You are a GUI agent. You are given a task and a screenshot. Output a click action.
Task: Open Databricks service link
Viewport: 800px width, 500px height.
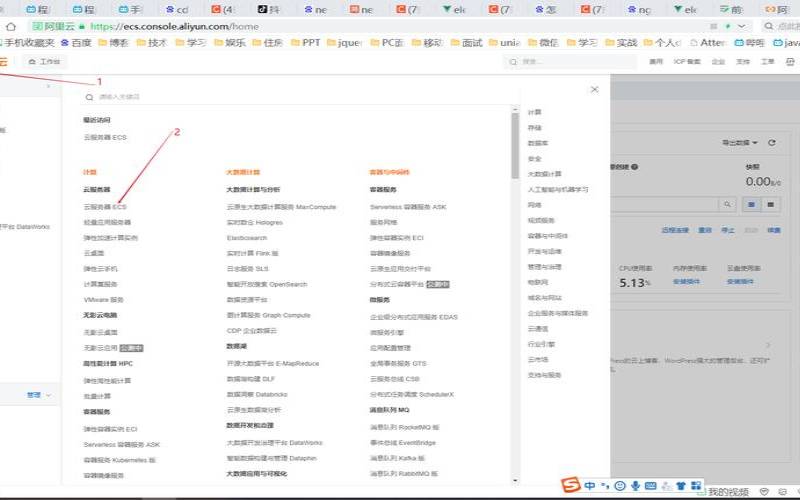tap(257, 394)
